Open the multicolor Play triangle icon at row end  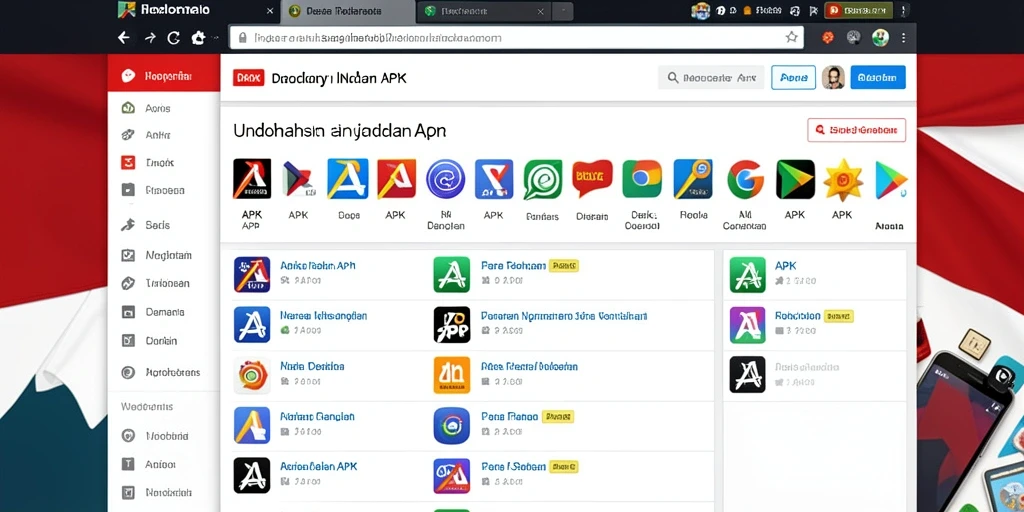pos(891,180)
